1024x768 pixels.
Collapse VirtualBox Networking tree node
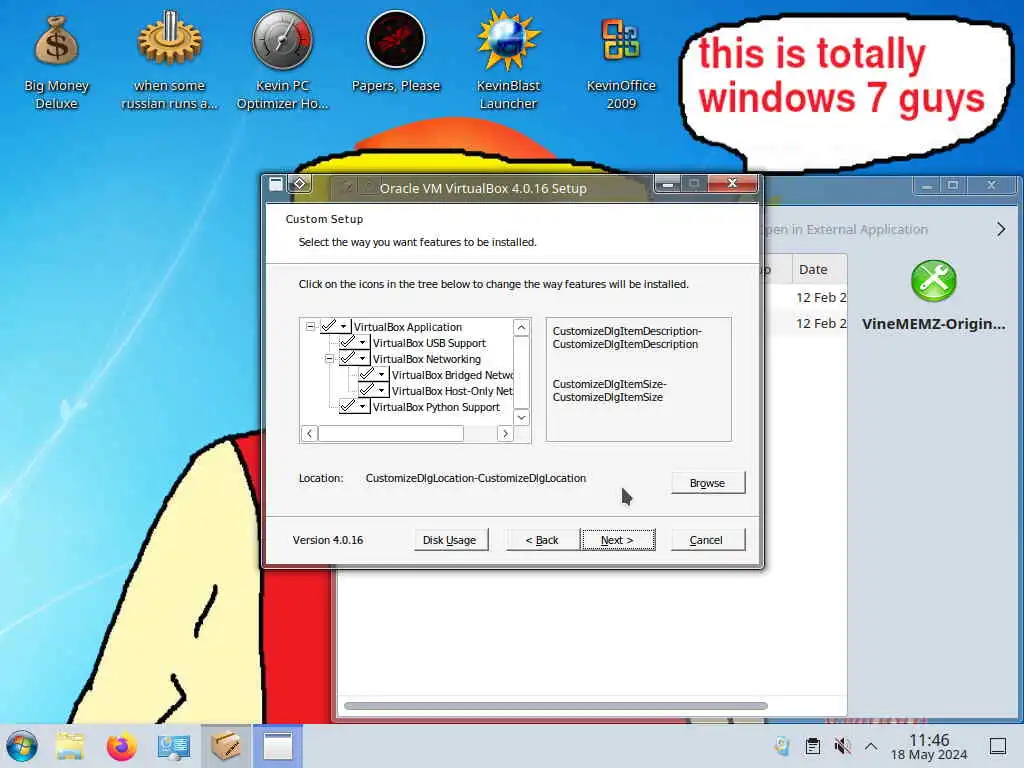(329, 359)
